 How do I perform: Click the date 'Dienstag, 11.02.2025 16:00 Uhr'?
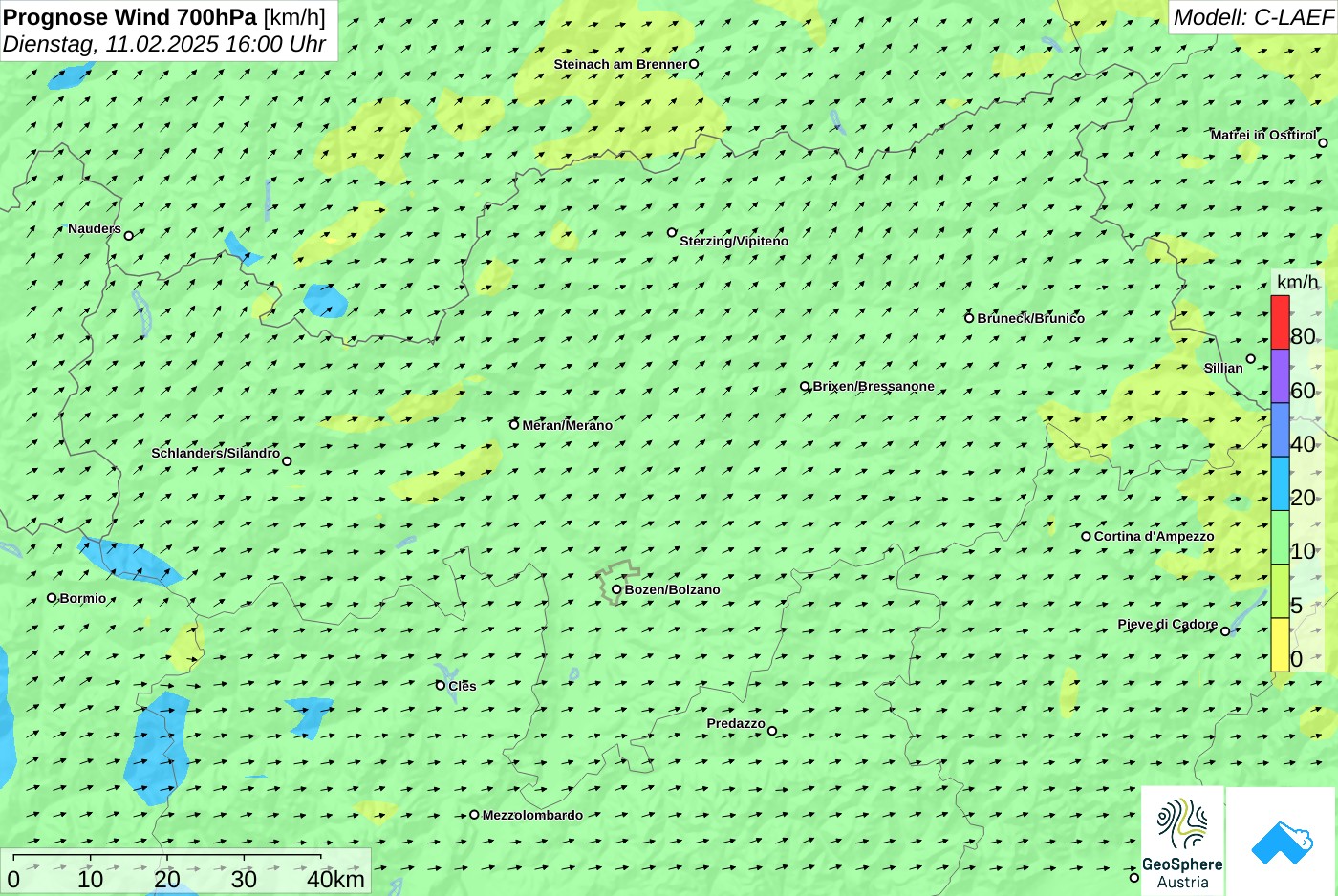point(164,44)
